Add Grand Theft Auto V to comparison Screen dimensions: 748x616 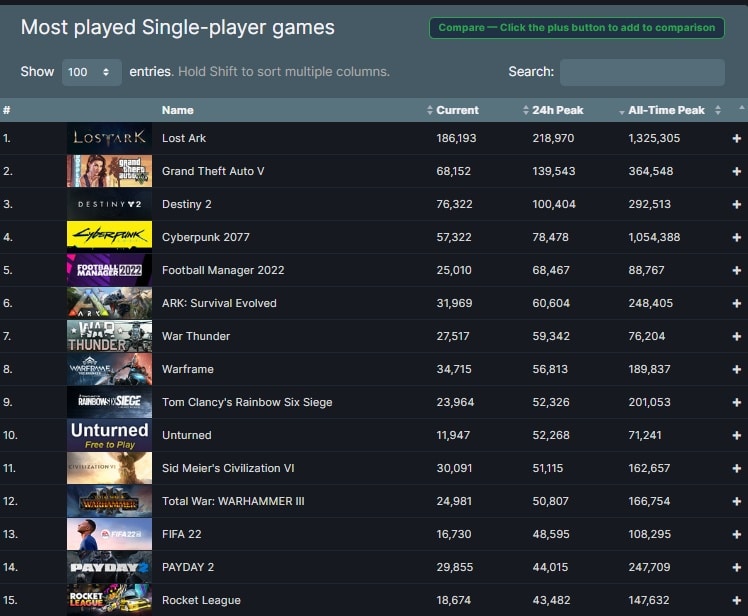[737, 171]
